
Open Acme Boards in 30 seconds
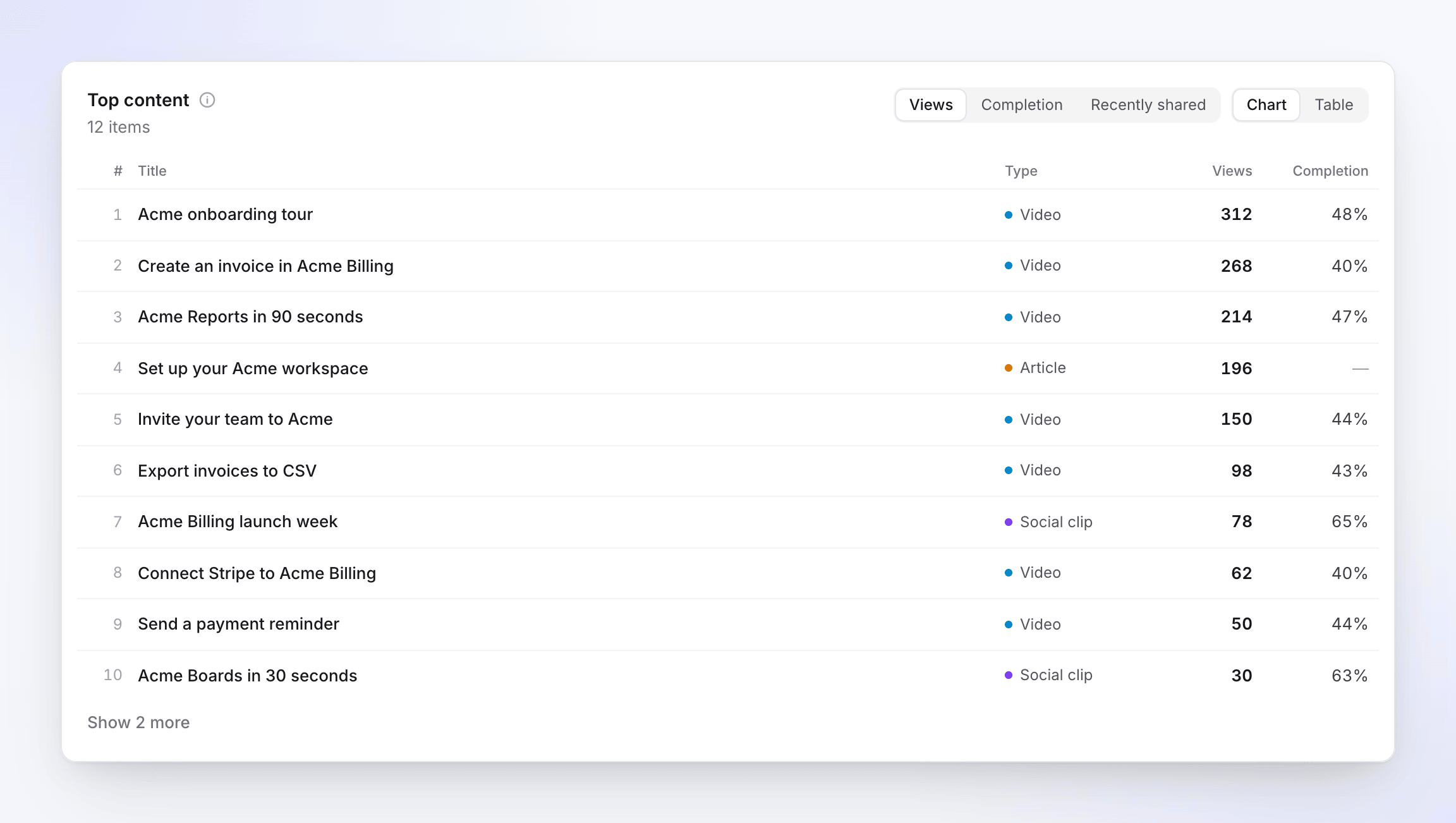(247, 676)
